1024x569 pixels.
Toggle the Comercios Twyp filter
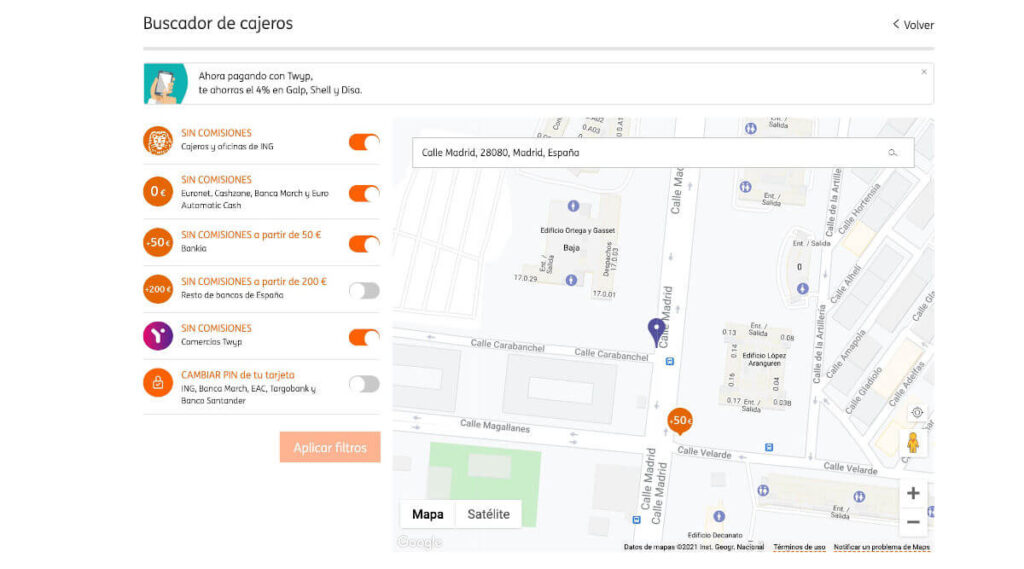pos(364,337)
